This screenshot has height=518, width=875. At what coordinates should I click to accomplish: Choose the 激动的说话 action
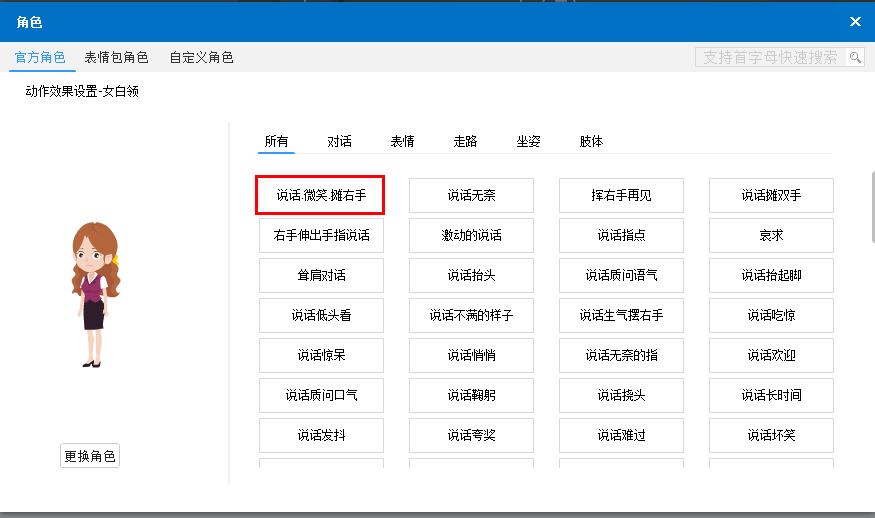coord(472,236)
